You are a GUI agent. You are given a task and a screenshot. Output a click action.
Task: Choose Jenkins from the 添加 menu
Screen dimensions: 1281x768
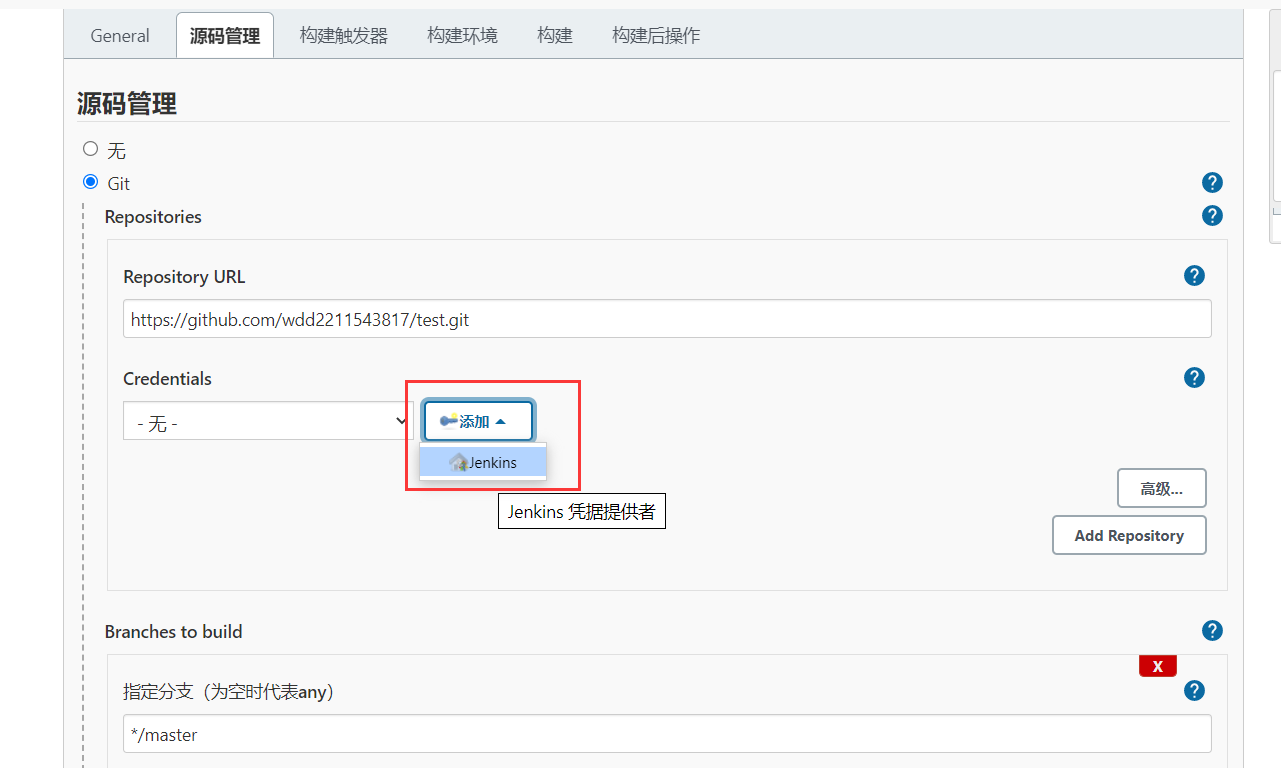(x=483, y=462)
